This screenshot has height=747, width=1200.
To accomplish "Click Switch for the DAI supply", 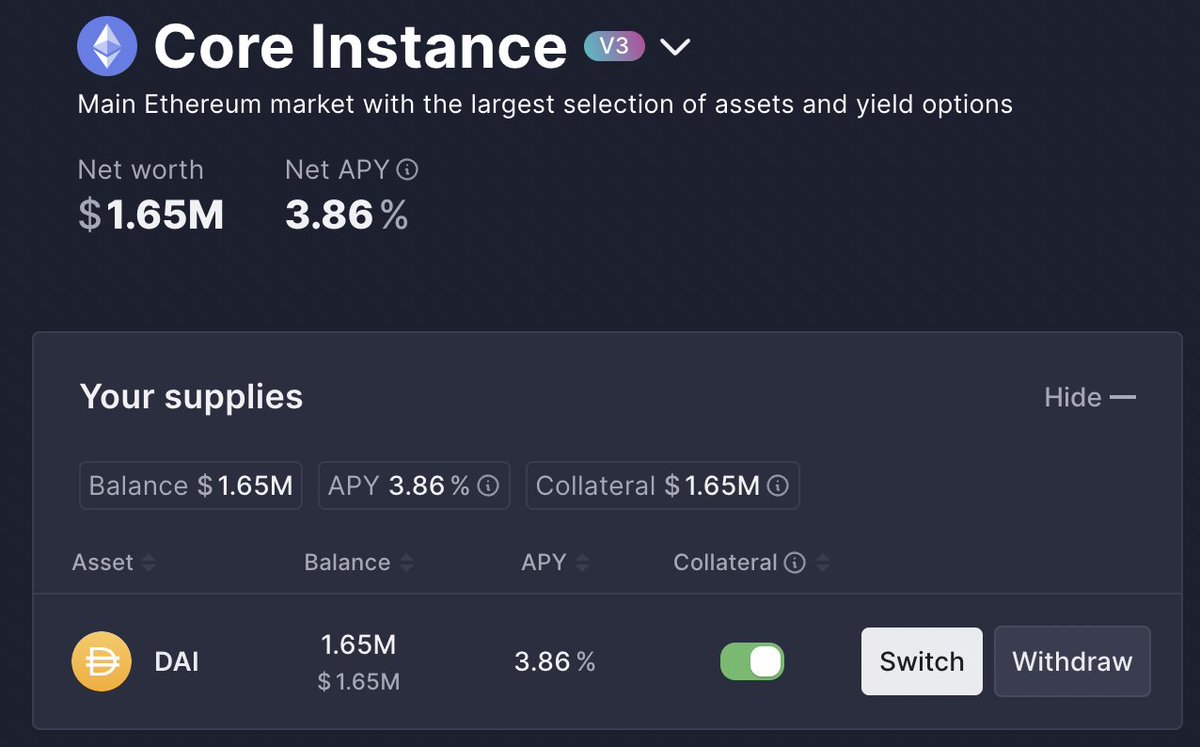I will (x=921, y=661).
